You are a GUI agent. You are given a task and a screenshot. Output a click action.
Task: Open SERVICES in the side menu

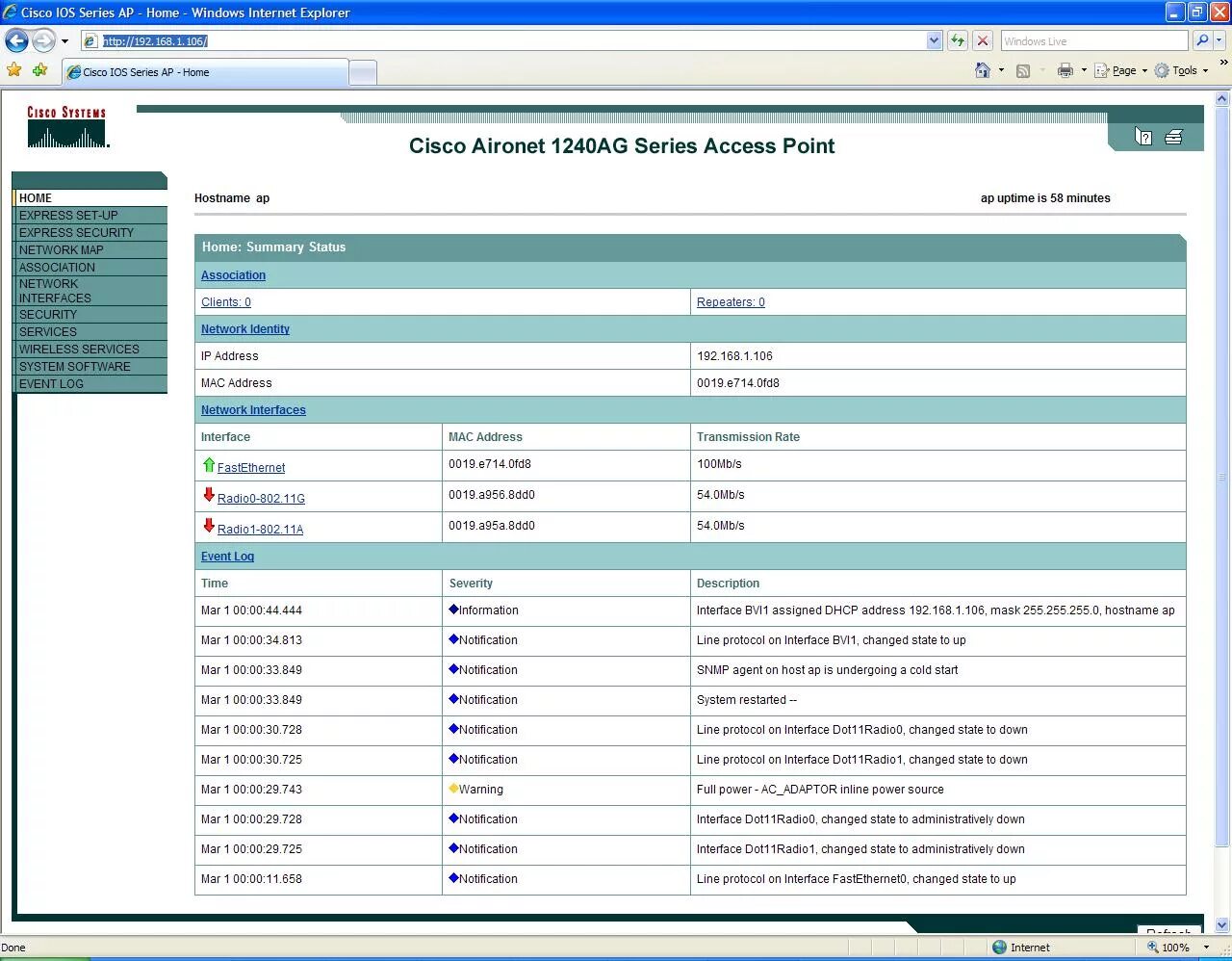[x=90, y=331]
